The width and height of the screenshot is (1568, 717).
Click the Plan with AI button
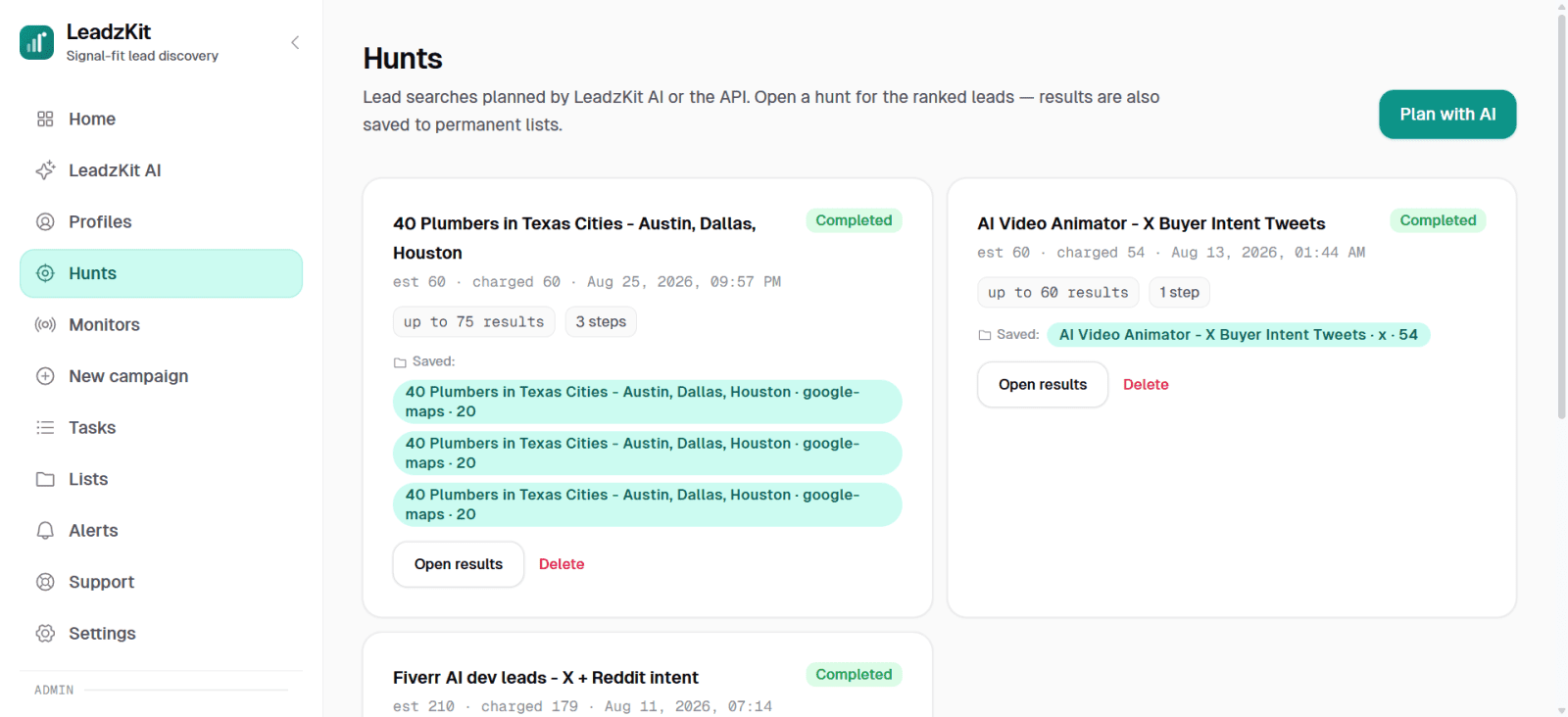(x=1447, y=115)
